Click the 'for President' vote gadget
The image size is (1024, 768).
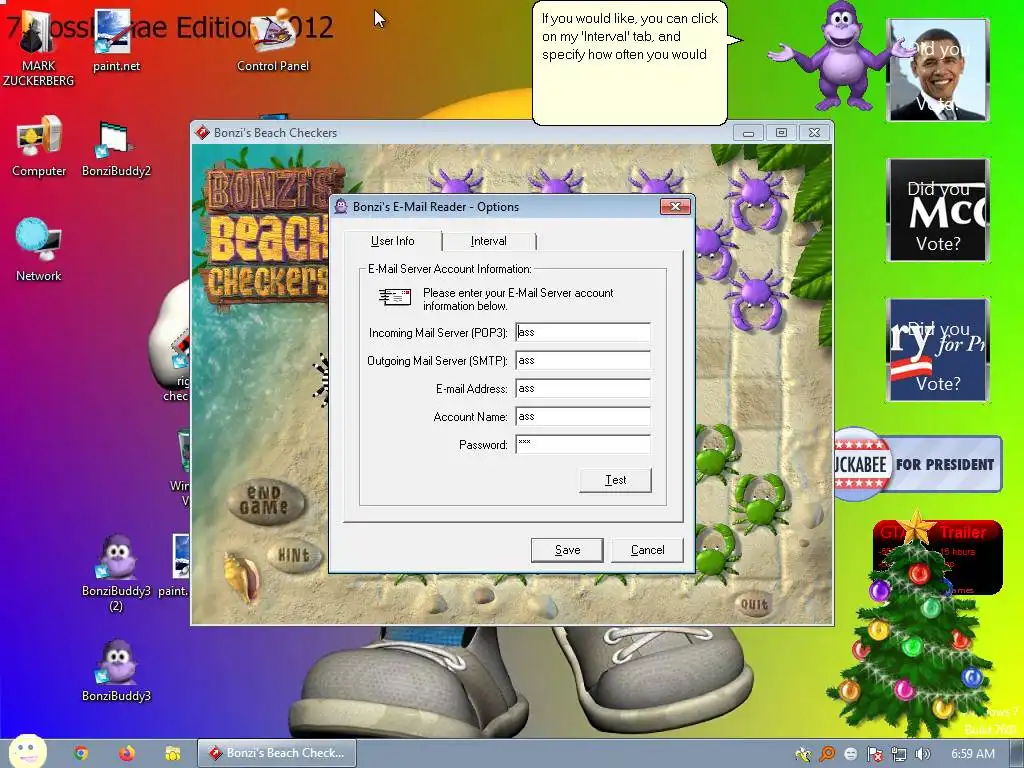pyautogui.click(x=938, y=349)
